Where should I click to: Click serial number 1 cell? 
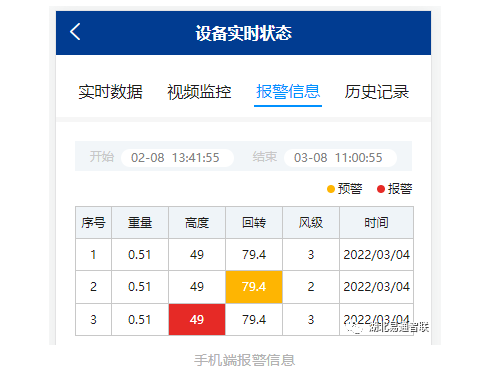pos(93,255)
